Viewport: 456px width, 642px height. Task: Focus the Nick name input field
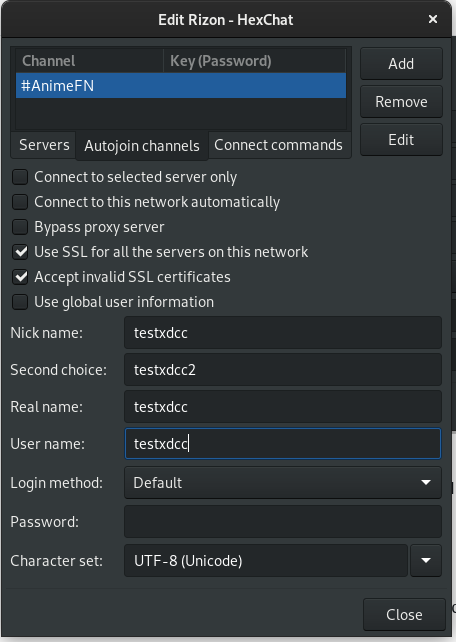pyautogui.click(x=283, y=333)
